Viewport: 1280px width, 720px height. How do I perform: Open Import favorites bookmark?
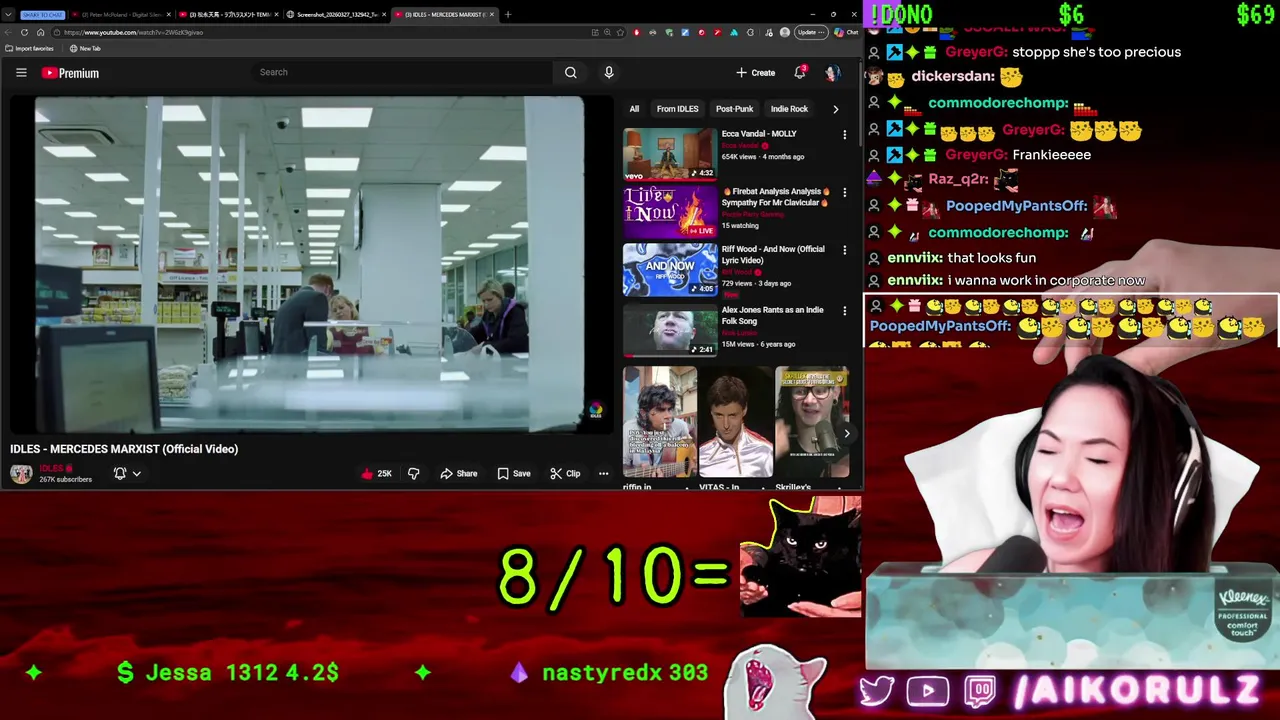point(30,48)
